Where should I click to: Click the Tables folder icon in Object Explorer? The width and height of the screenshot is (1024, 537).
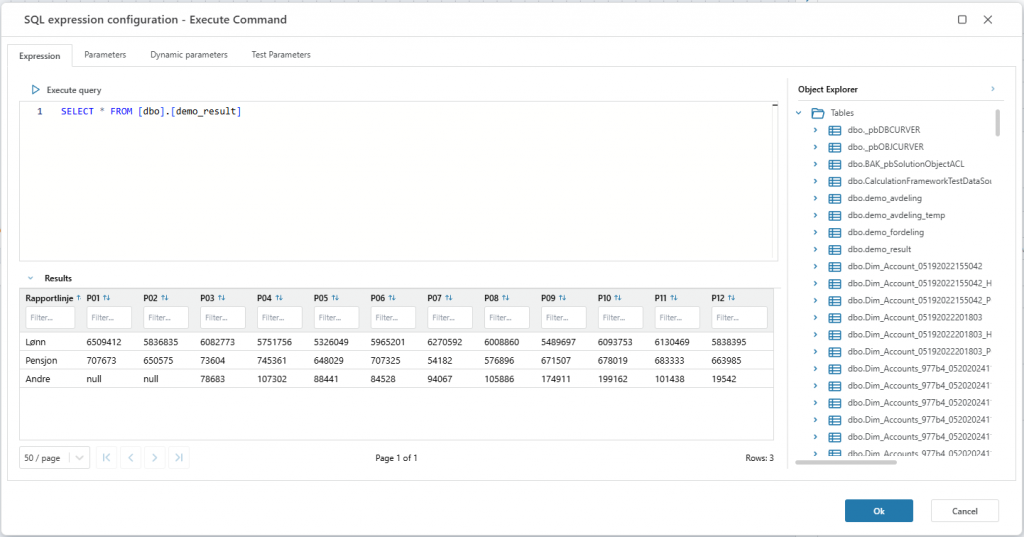coord(817,113)
